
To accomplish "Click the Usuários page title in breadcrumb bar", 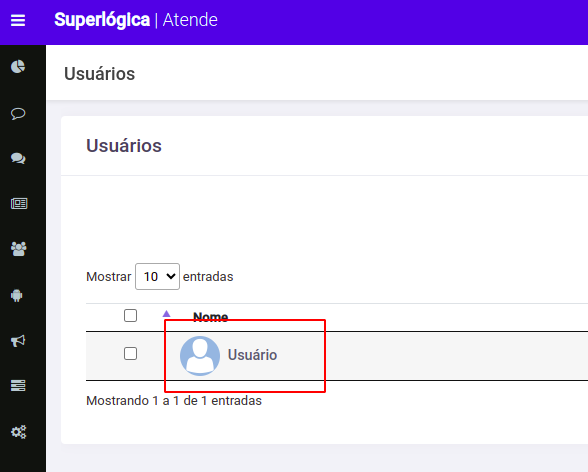I will click(99, 73).
